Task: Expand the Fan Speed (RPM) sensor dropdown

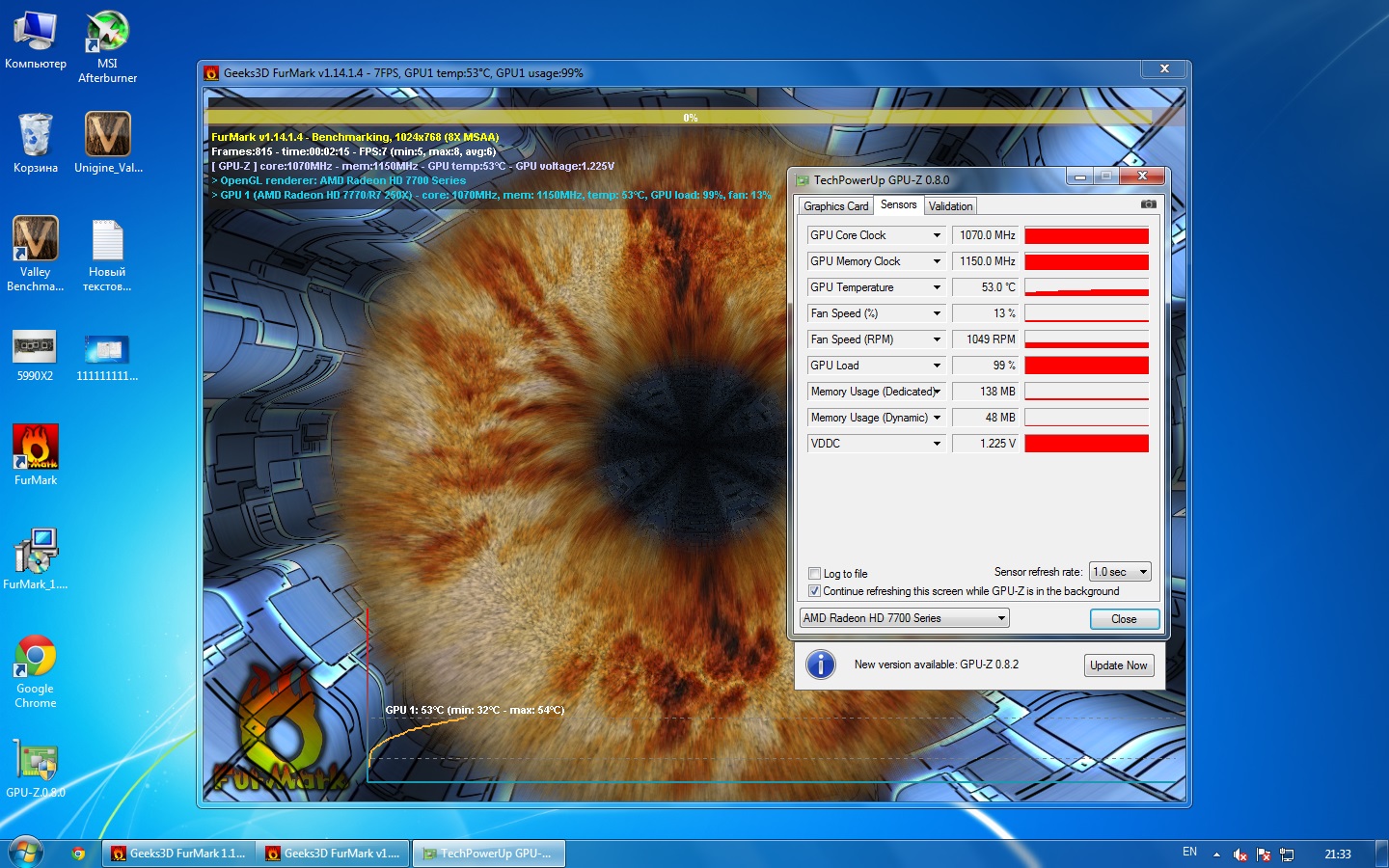Action: pyautogui.click(x=937, y=339)
